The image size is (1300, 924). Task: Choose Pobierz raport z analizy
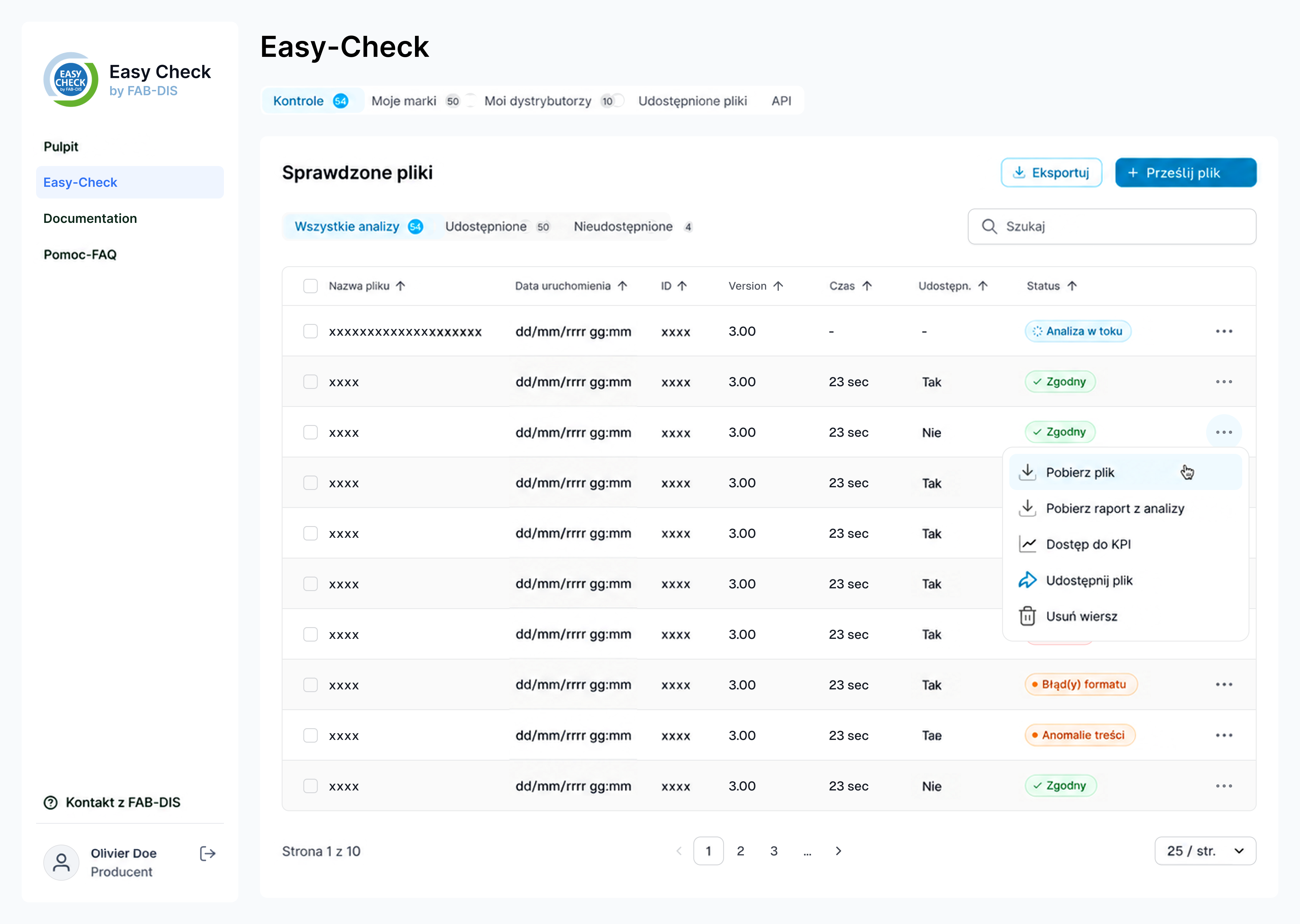point(1125,508)
